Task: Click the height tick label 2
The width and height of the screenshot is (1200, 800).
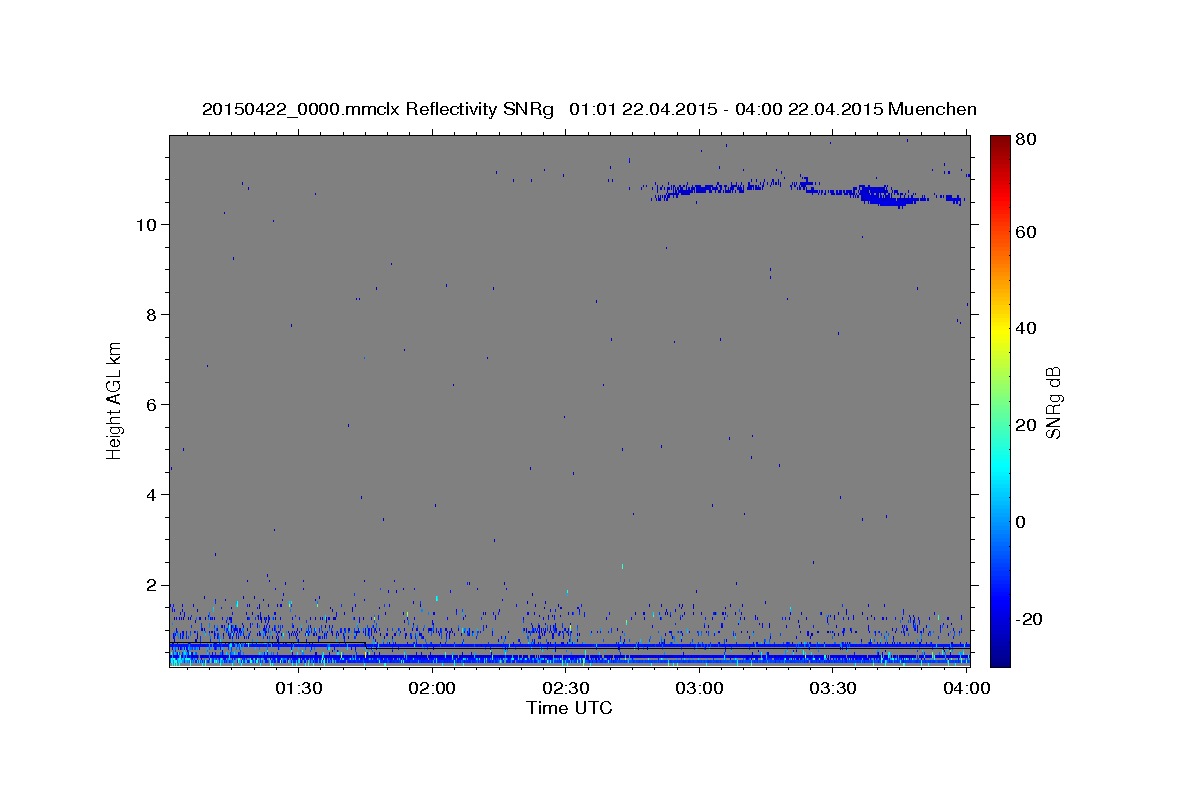Action: [151, 584]
